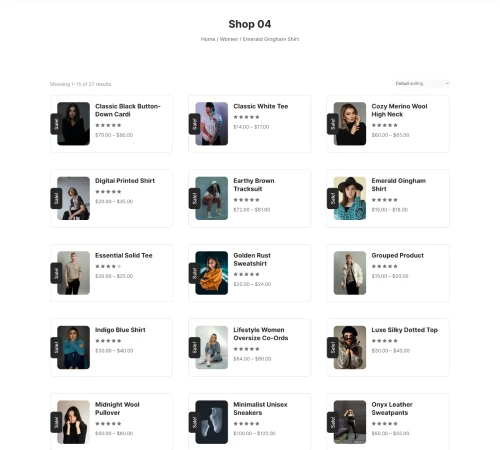Open Luxe Silky Dotted Top title
The width and height of the screenshot is (500, 450).
[405, 330]
